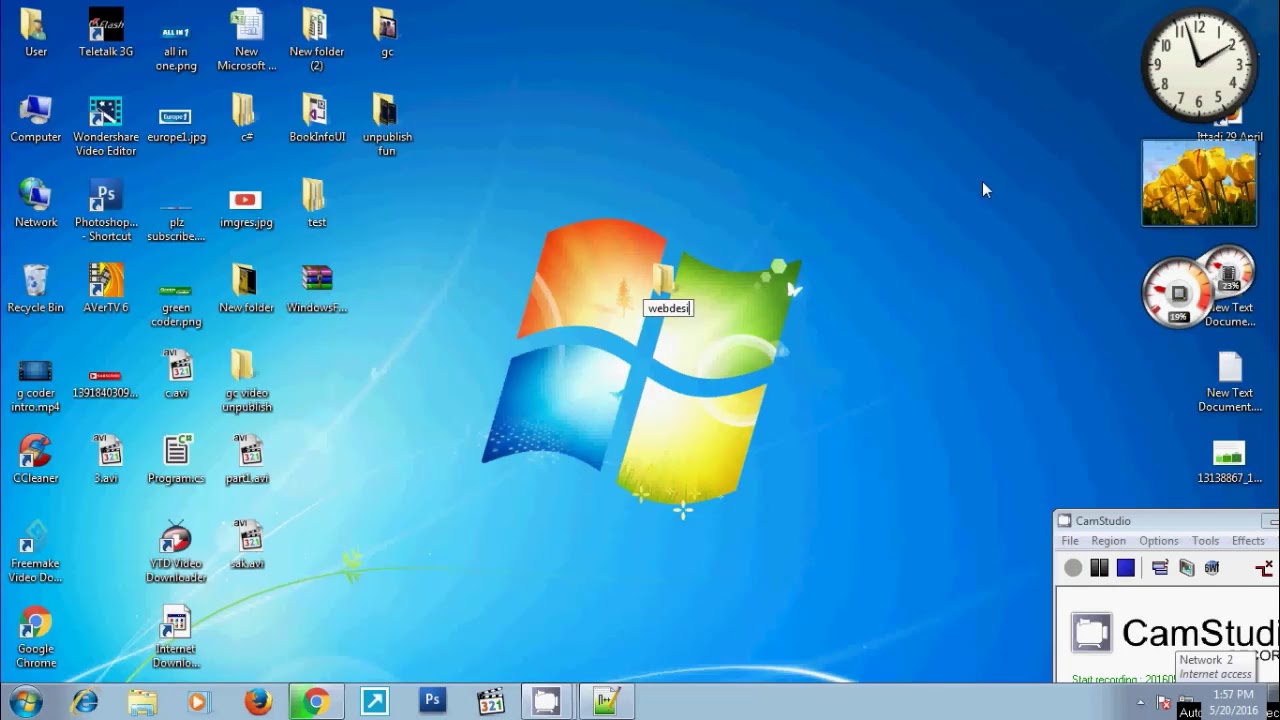The image size is (1280, 720).
Task: Open CamStudio Effects menu
Action: tap(1248, 541)
